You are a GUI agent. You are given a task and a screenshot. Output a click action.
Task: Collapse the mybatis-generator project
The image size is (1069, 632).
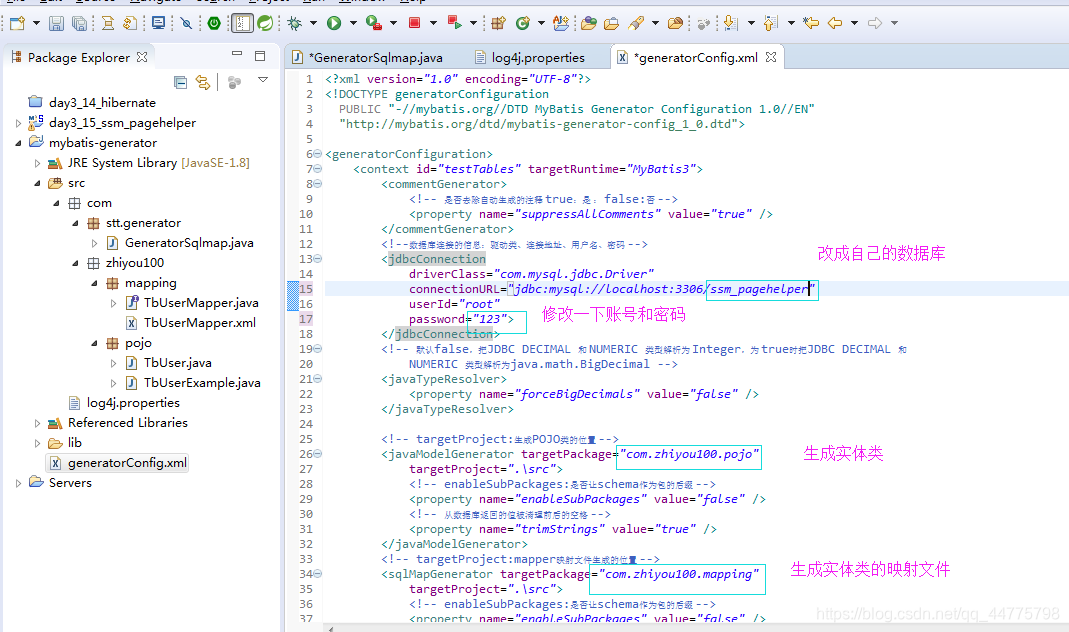pyautogui.click(x=18, y=143)
